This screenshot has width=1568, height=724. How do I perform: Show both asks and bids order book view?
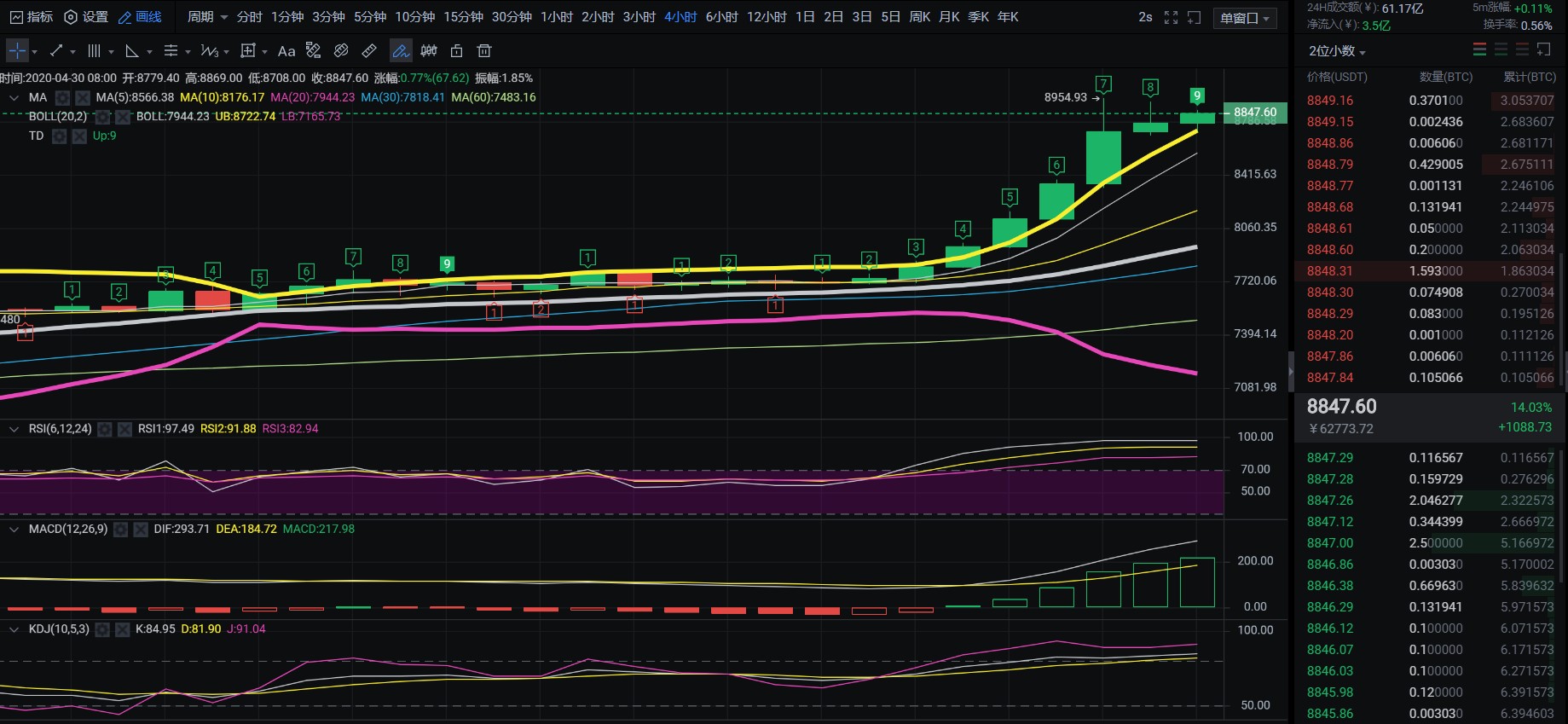pyautogui.click(x=1479, y=50)
